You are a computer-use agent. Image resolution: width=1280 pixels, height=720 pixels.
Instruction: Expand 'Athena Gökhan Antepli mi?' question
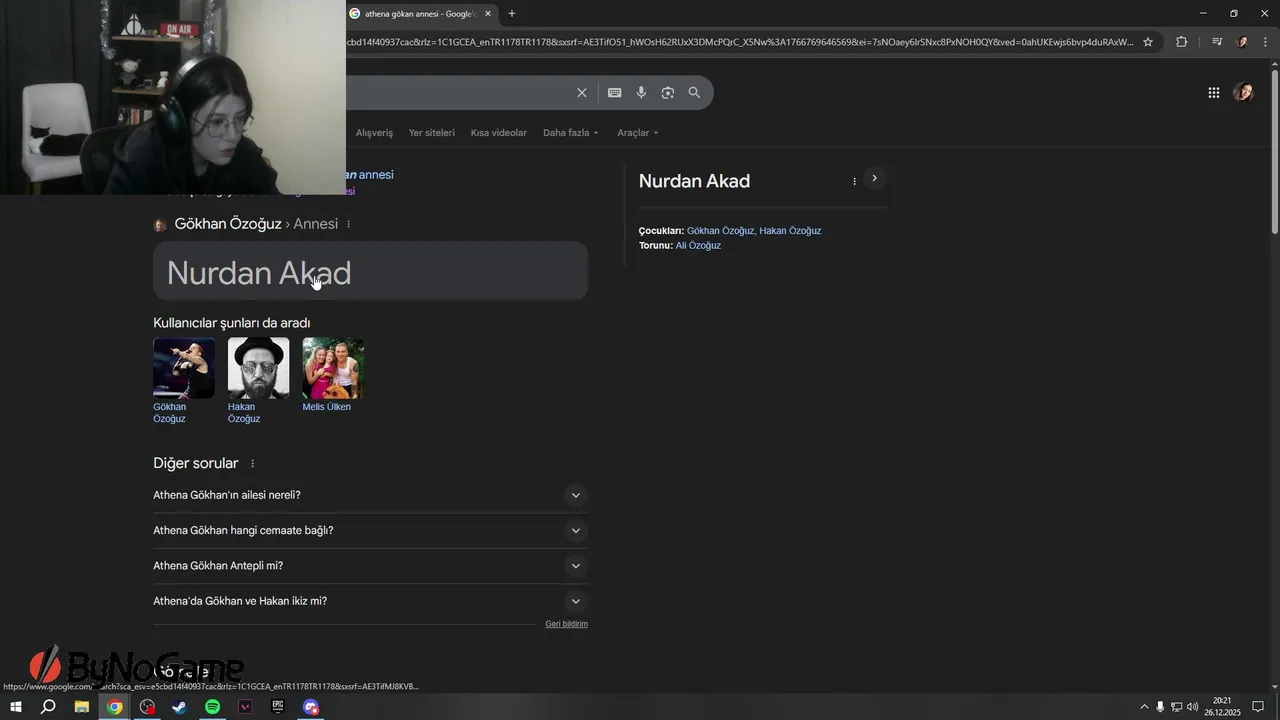370,566
